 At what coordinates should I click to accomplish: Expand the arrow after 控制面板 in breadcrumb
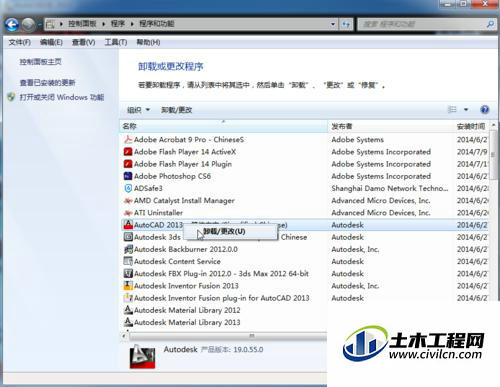click(103, 24)
